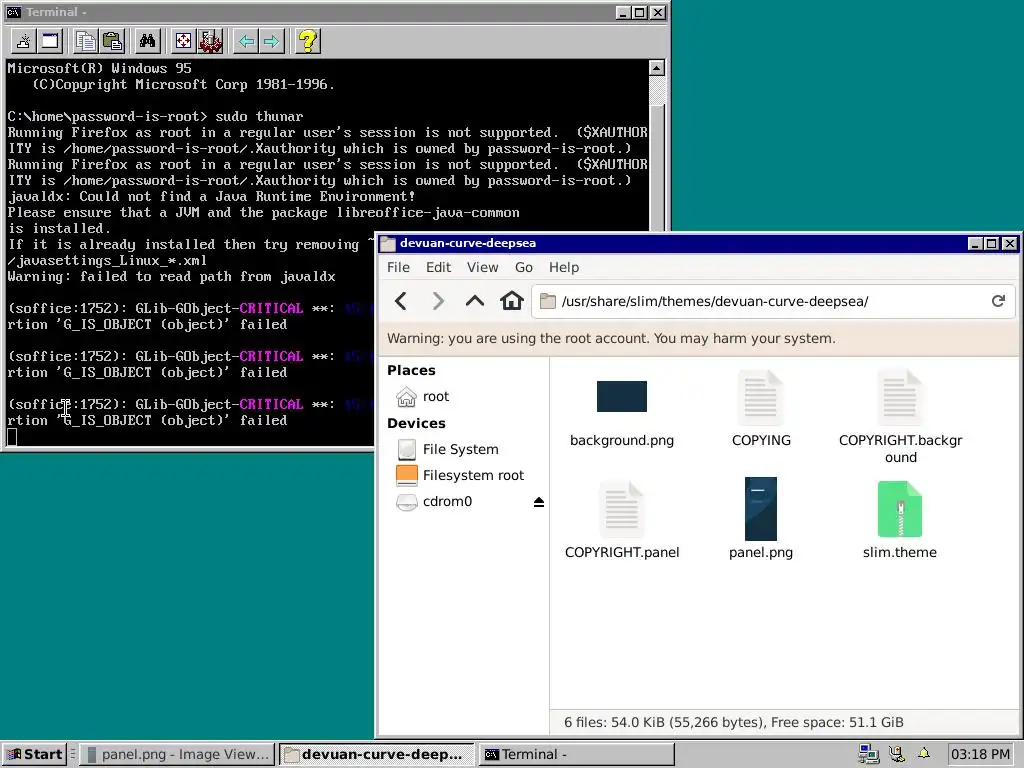The width and height of the screenshot is (1024, 768).
Task: Click the root account warning message
Action: tap(611, 338)
